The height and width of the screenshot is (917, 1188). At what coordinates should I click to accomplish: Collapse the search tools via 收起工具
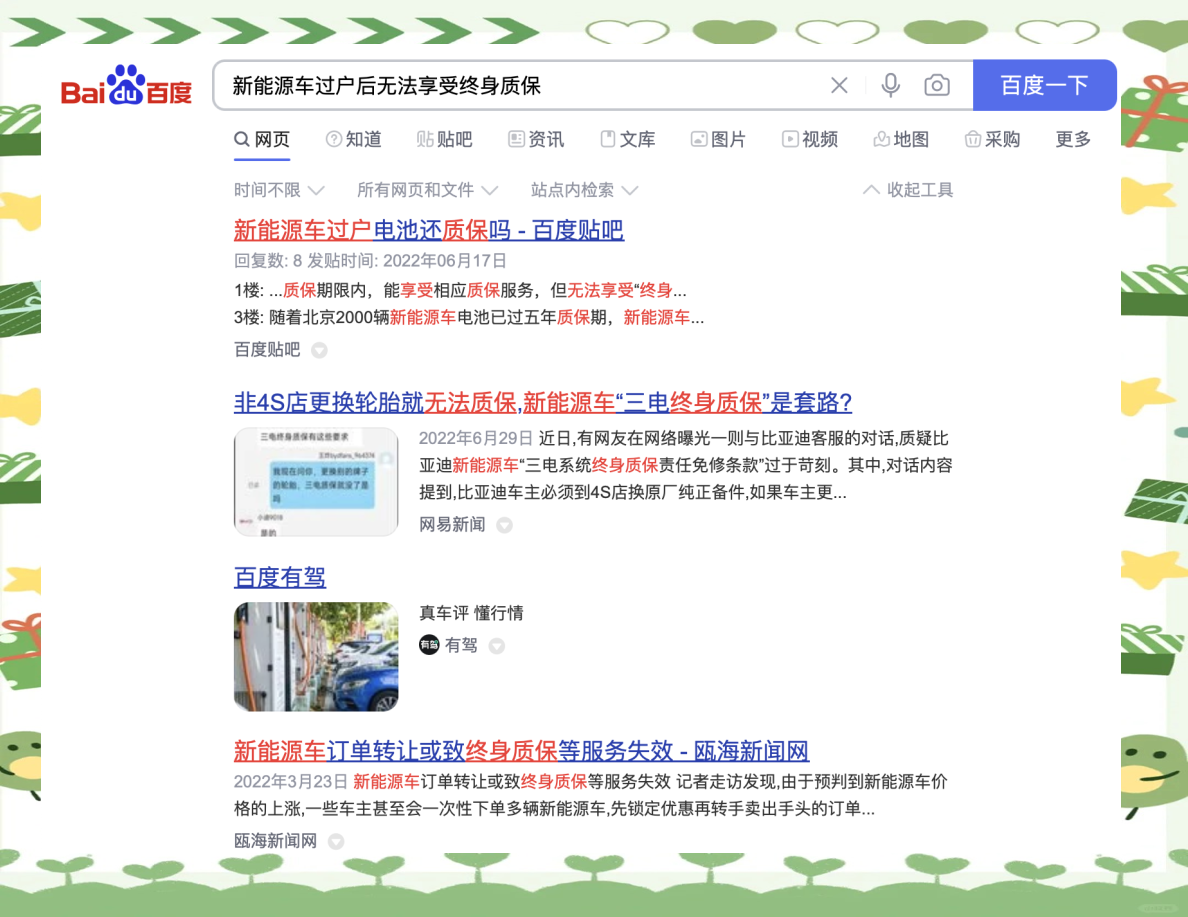(908, 190)
